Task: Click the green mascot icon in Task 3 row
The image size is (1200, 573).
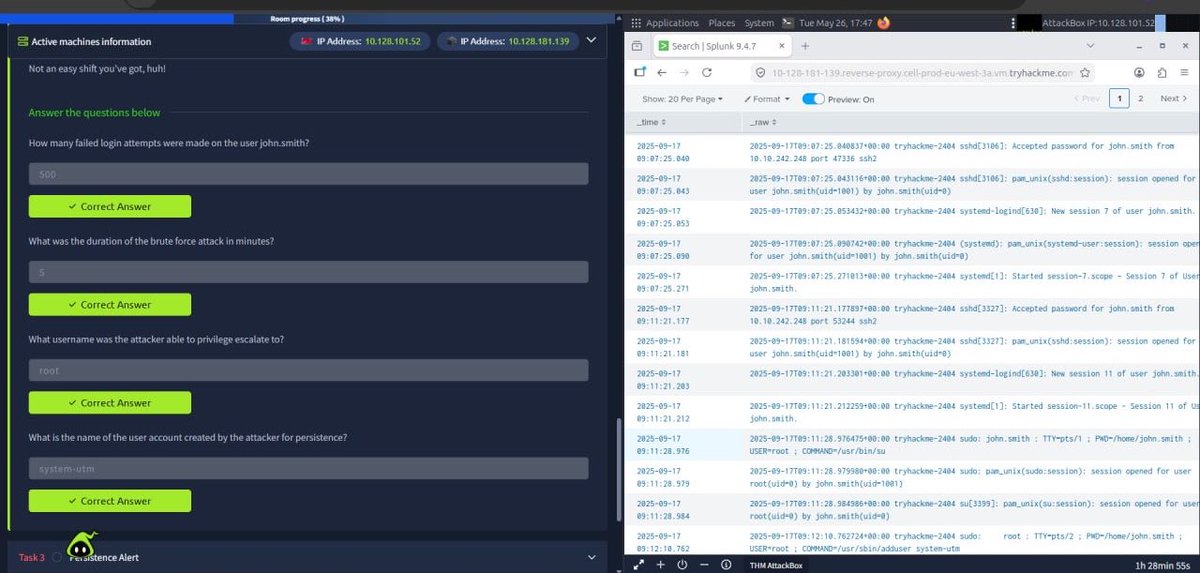Action: tap(82, 545)
